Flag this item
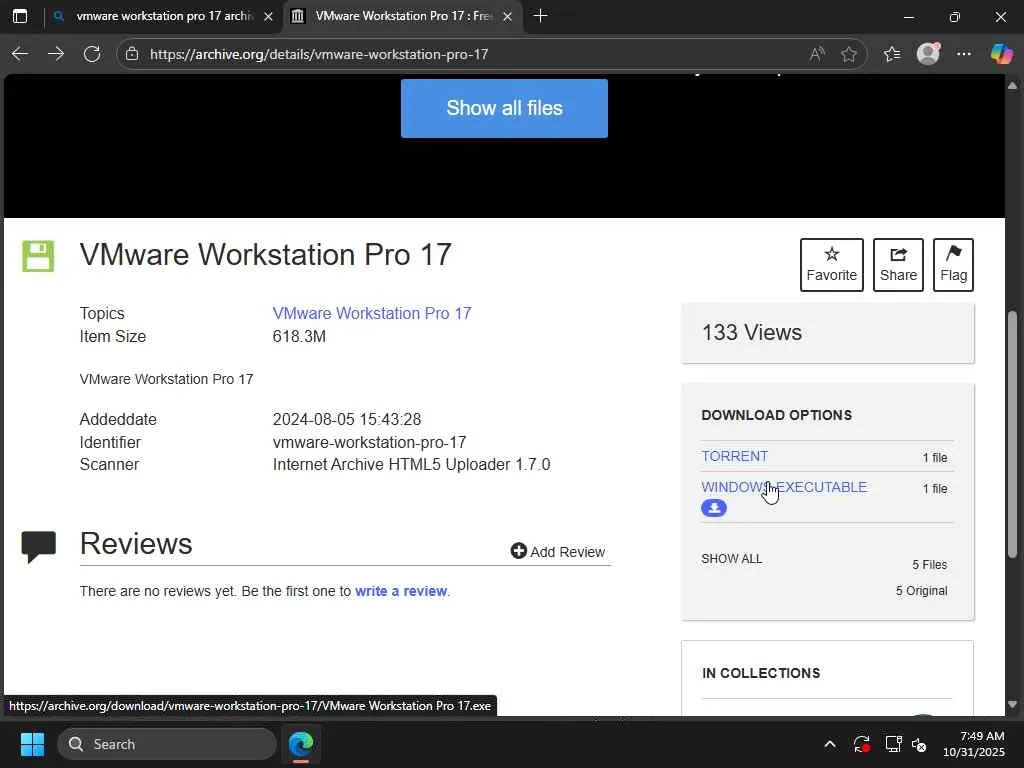Screen dimensions: 1024x768 pos(953,264)
